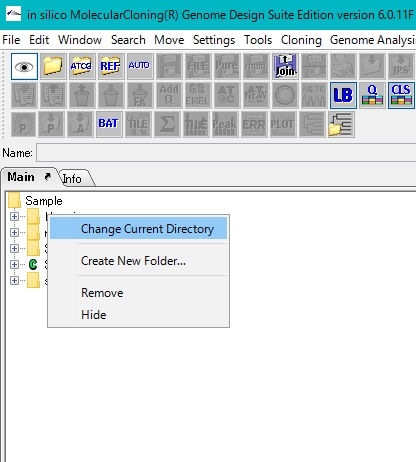
Task: Click the folder tree view icon
Action: coord(341,124)
